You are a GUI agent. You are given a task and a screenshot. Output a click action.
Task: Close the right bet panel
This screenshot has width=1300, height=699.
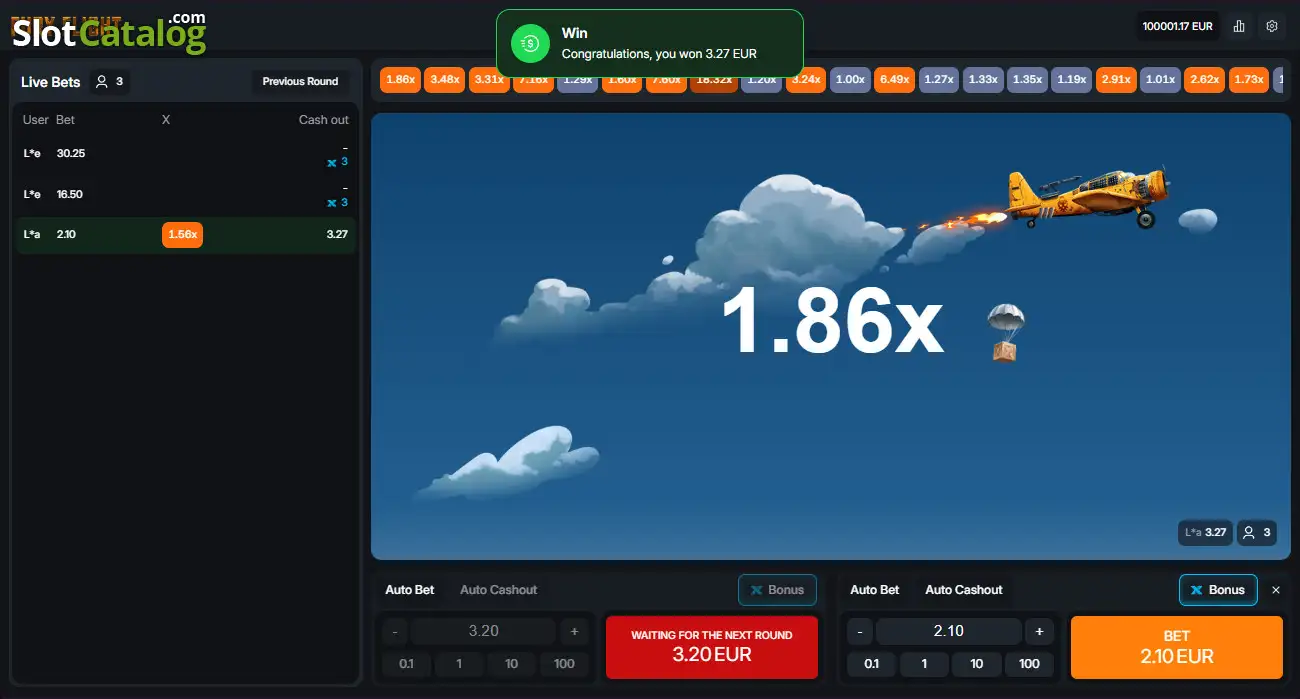[x=1276, y=590]
